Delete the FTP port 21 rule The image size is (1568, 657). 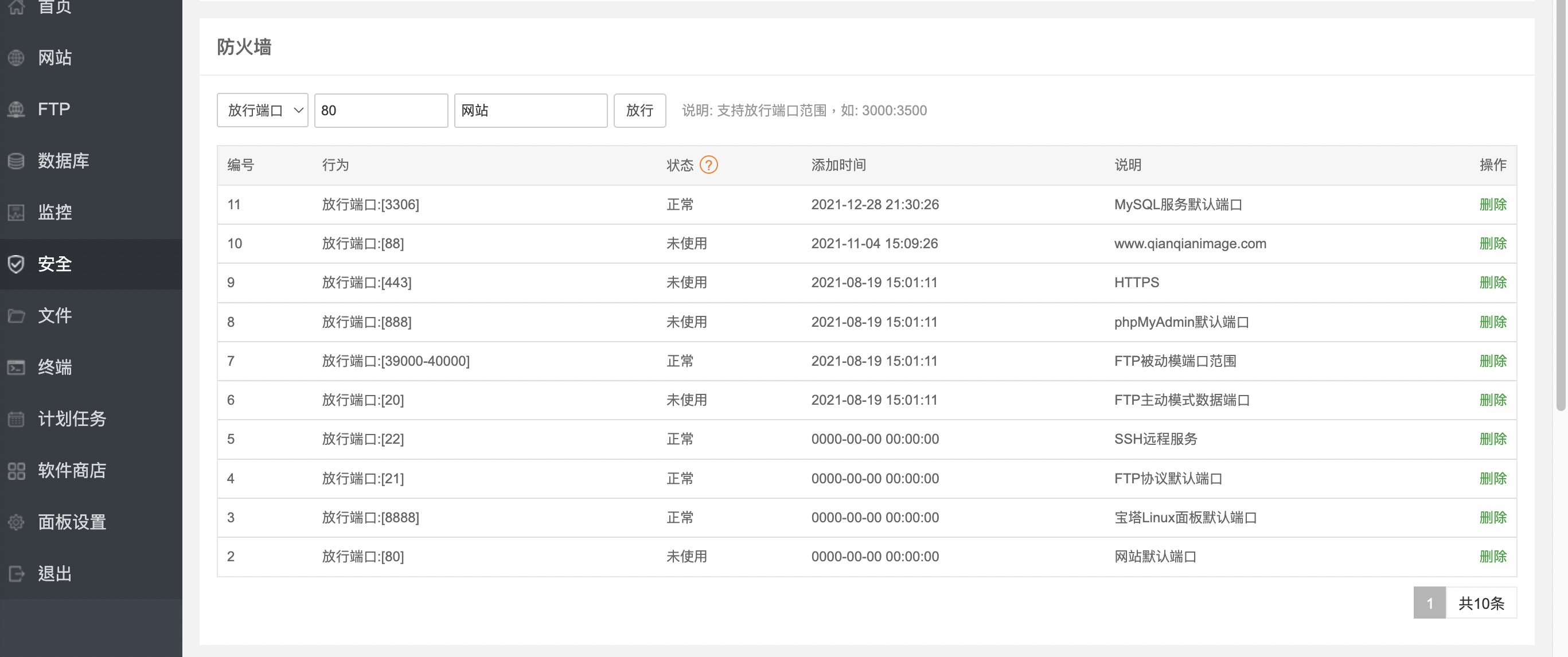click(1492, 478)
